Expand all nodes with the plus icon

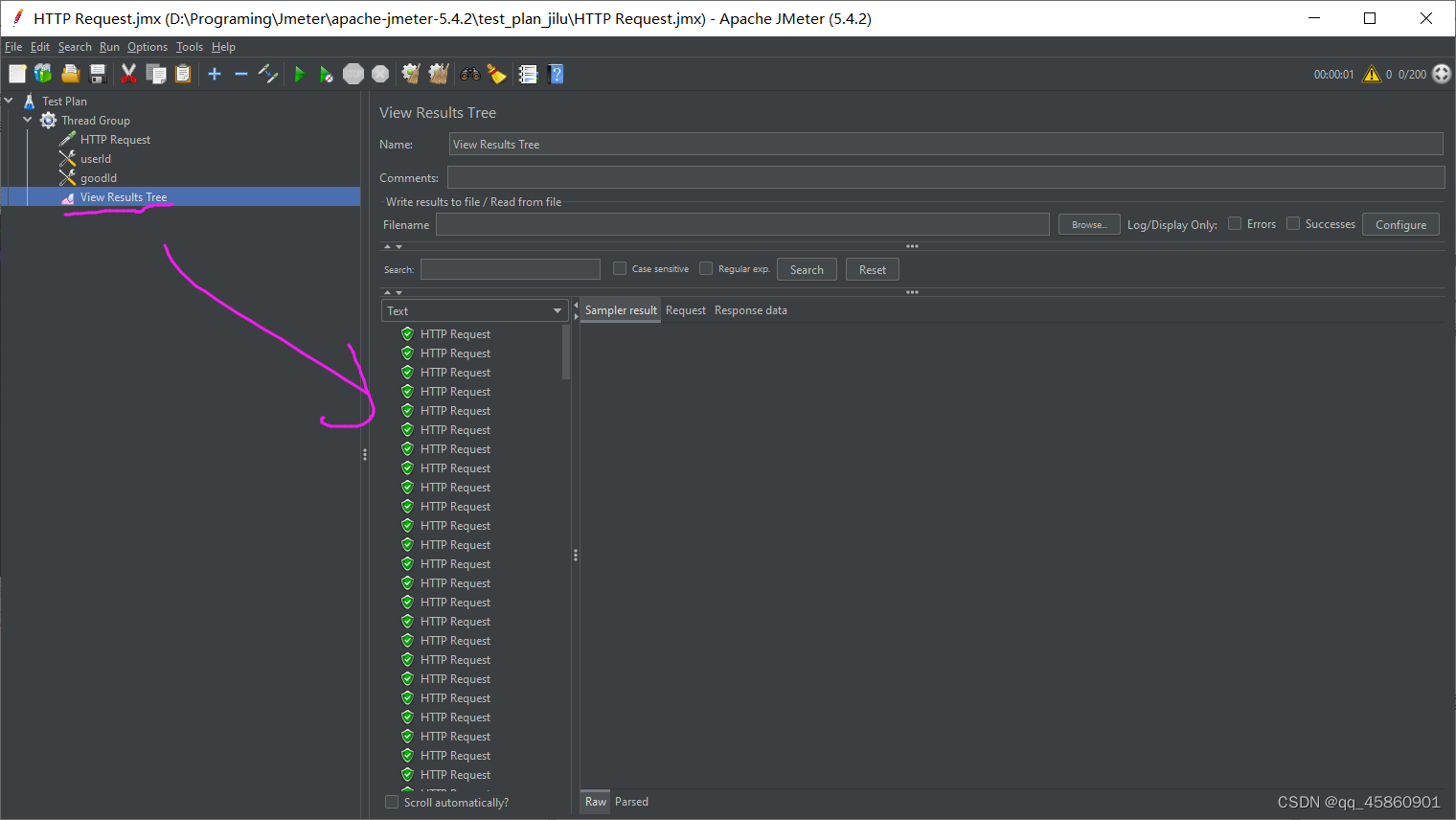tap(215, 74)
